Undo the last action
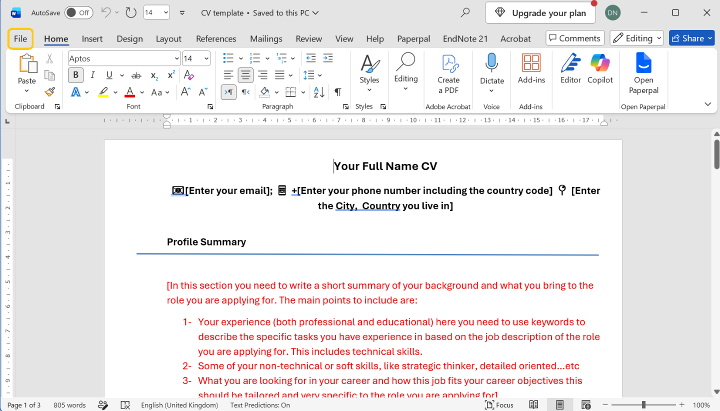The image size is (720, 411). [x=106, y=12]
